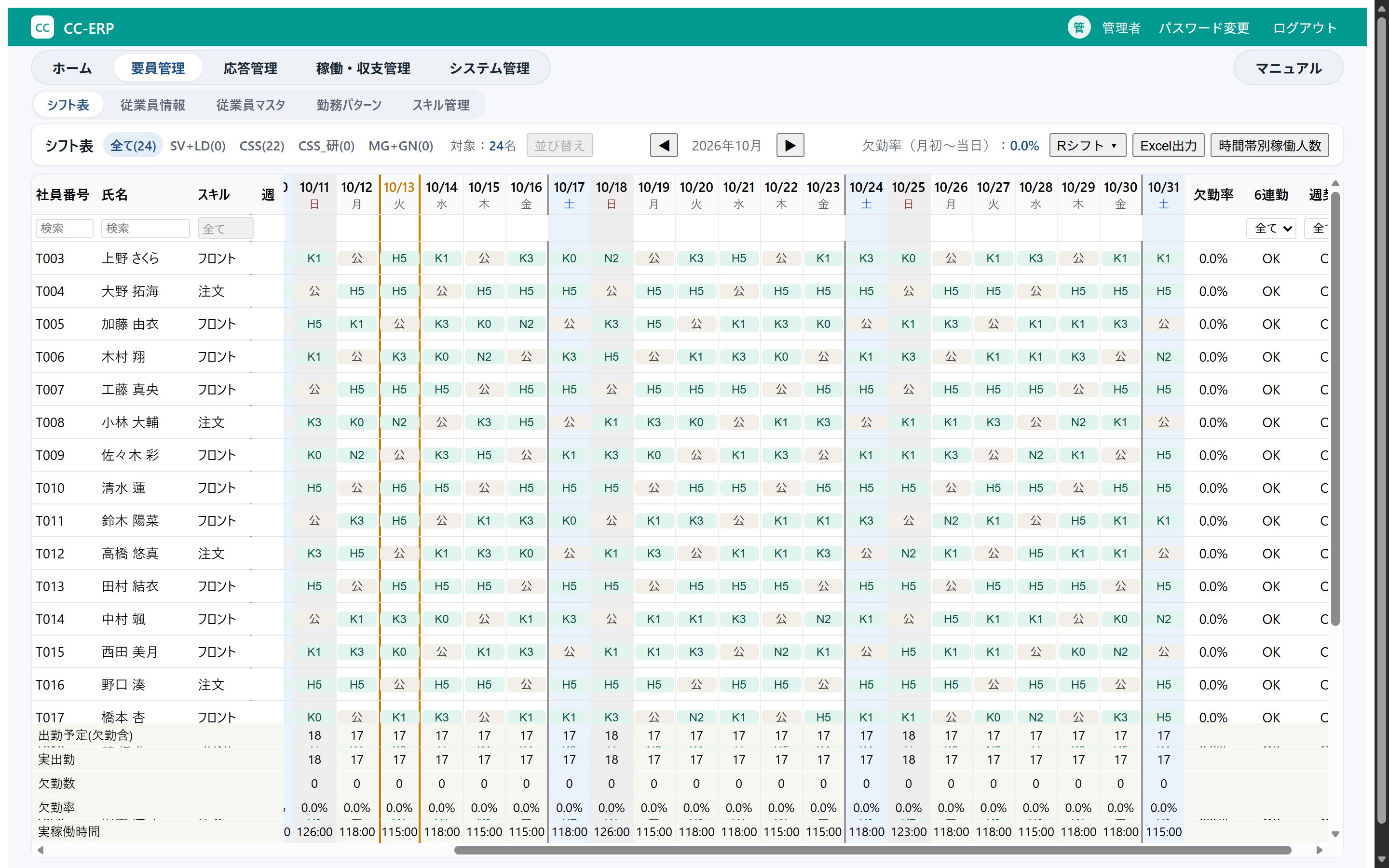Image resolution: width=1389 pixels, height=868 pixels.
Task: Switch to スキル管理 tab
Action: pyautogui.click(x=441, y=105)
